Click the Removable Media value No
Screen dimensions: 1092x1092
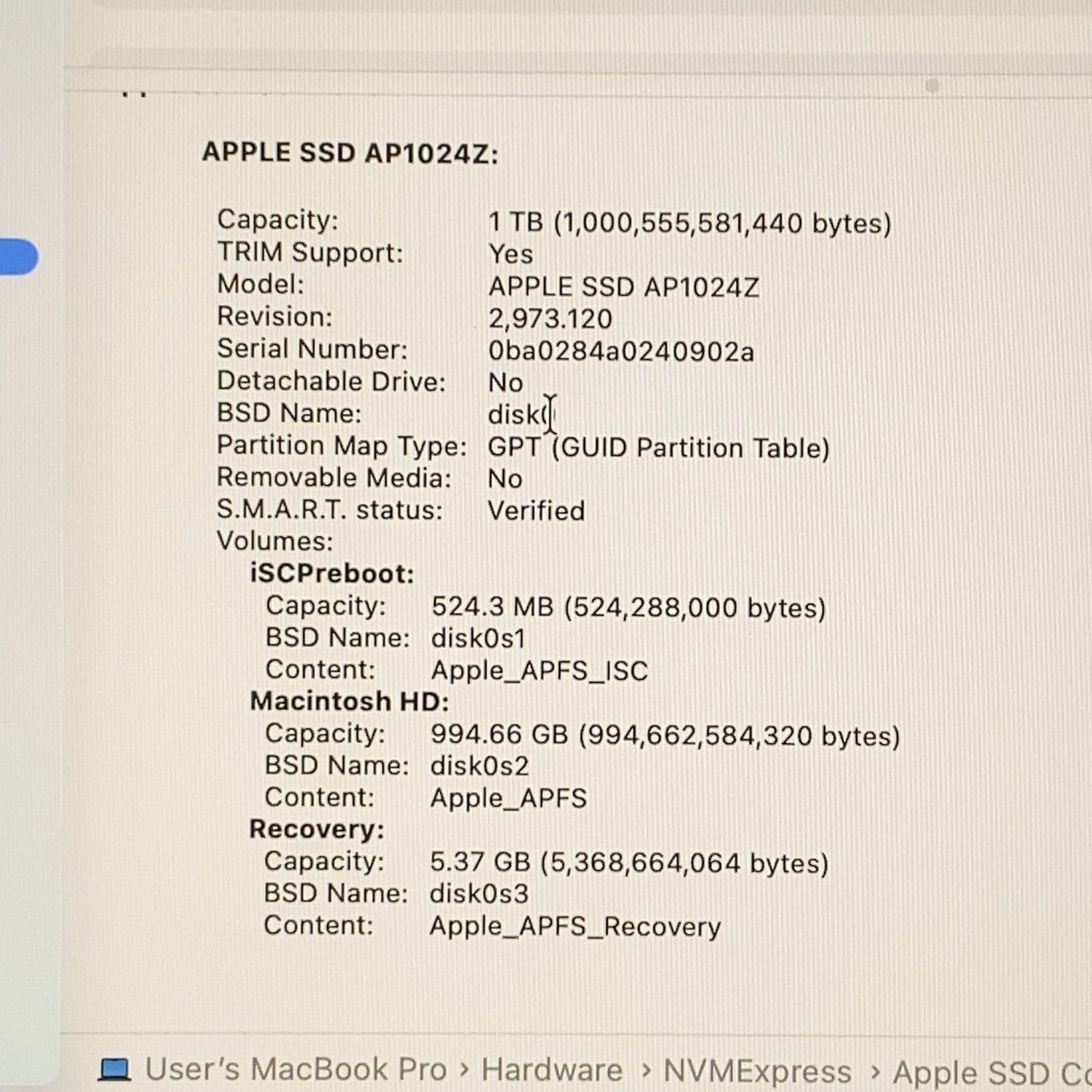[x=505, y=478]
